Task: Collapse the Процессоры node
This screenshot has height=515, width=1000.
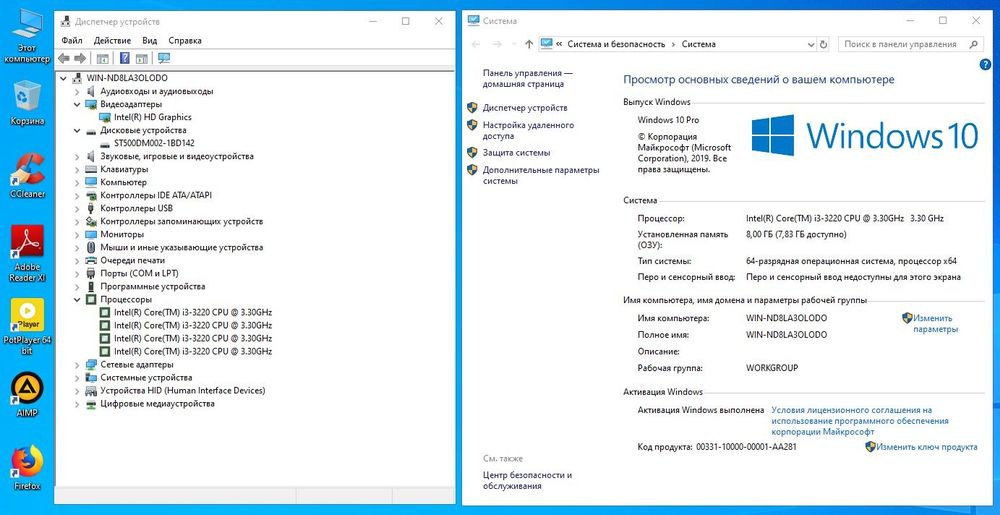Action: pos(77,300)
